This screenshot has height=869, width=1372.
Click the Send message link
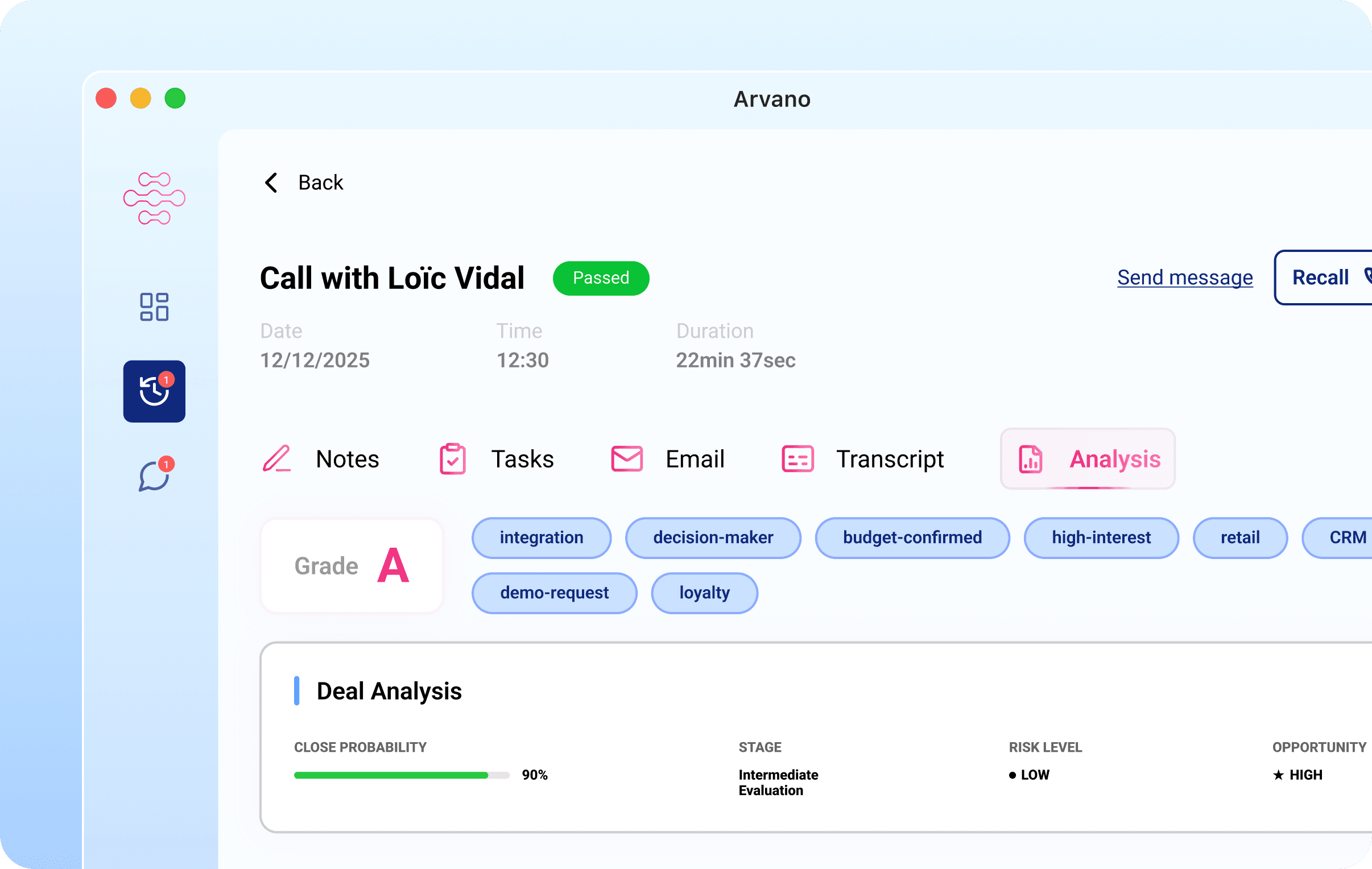(1184, 278)
